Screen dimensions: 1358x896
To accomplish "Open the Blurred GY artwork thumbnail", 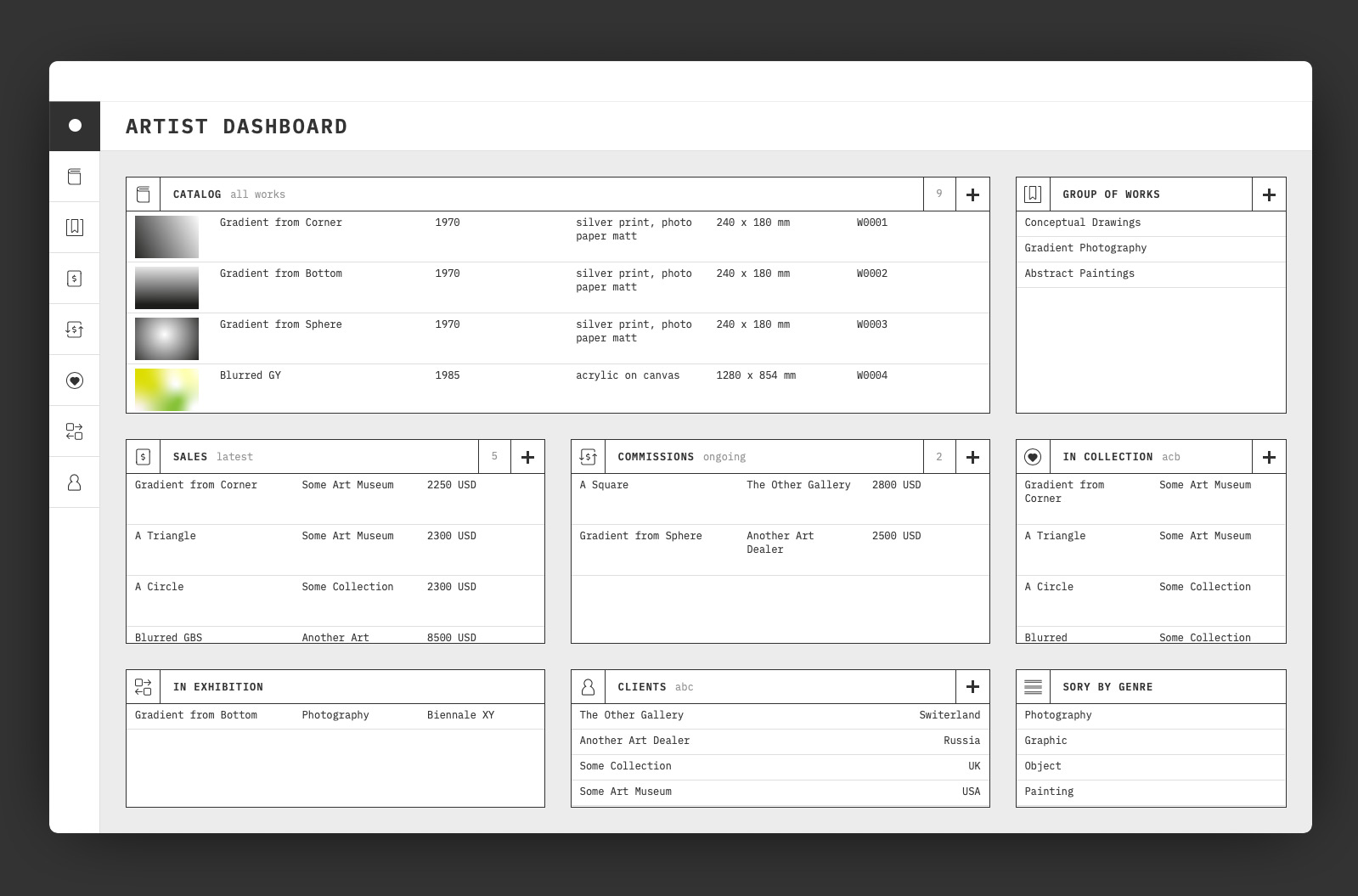I will click(x=166, y=389).
